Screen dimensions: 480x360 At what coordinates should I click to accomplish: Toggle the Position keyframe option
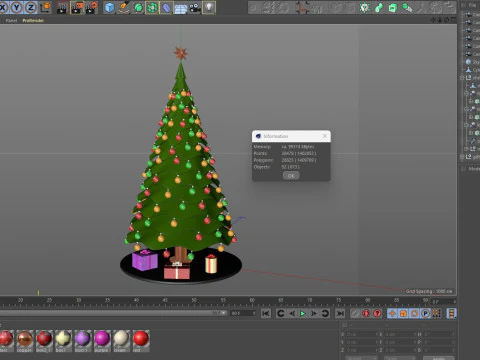[x=392, y=313]
